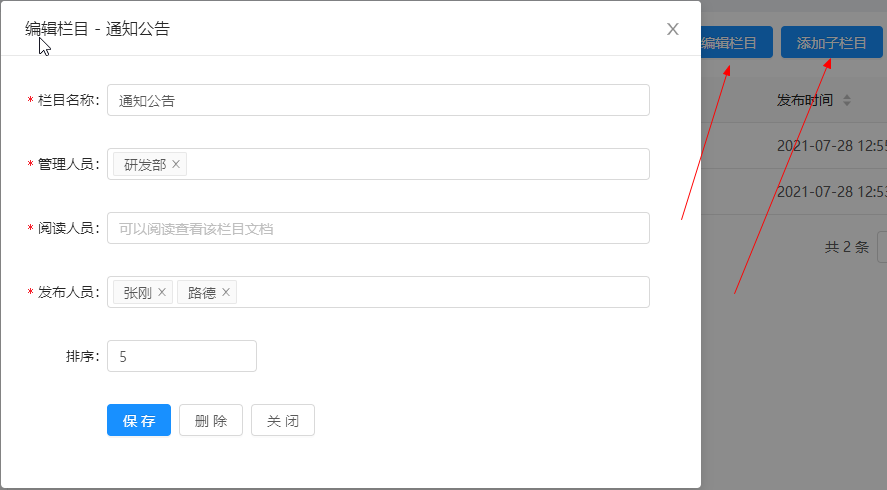Remove the 研发部 tag from 管理人员
The image size is (887, 490).
pos(176,164)
